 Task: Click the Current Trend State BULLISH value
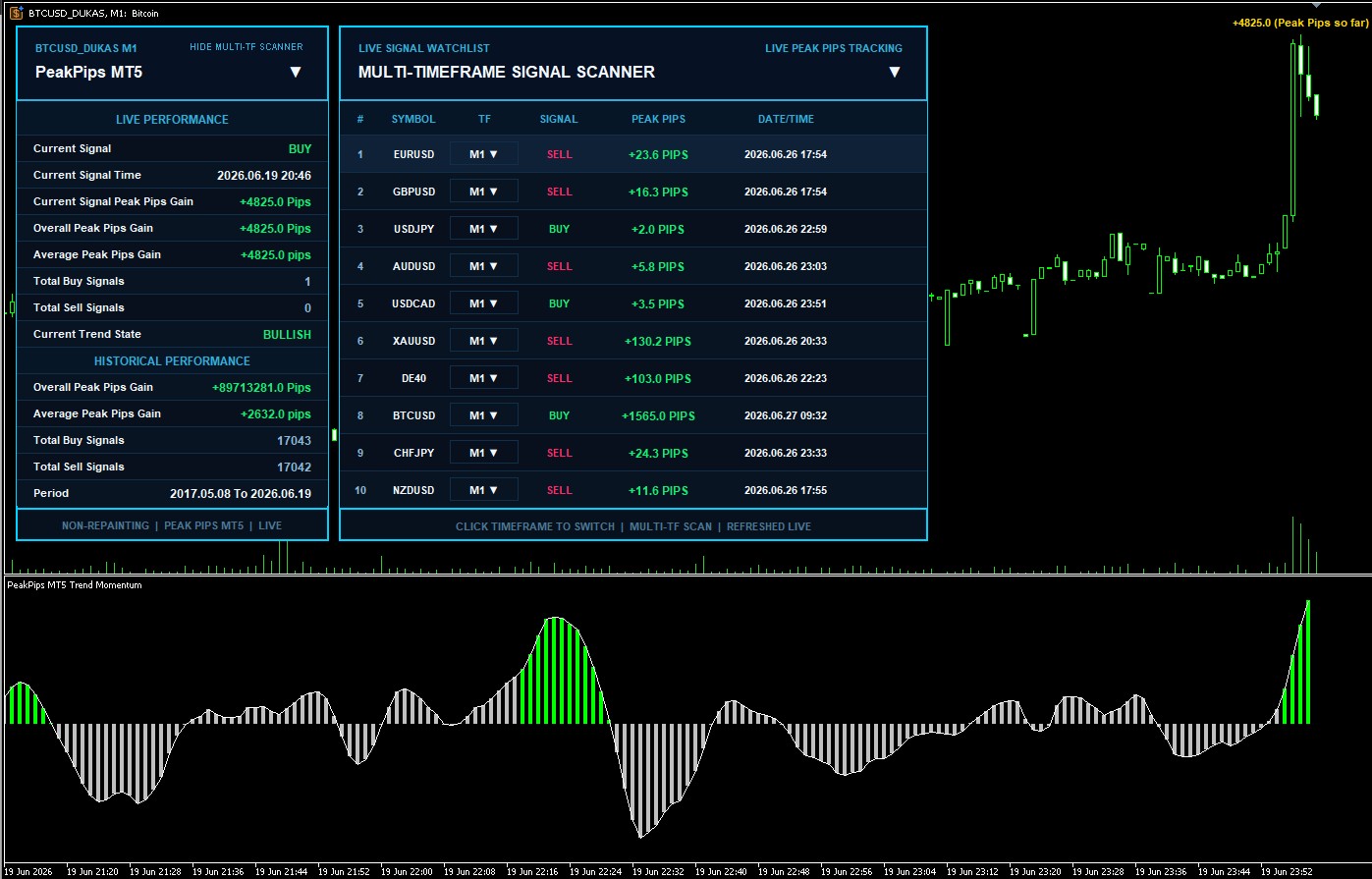[x=287, y=334]
